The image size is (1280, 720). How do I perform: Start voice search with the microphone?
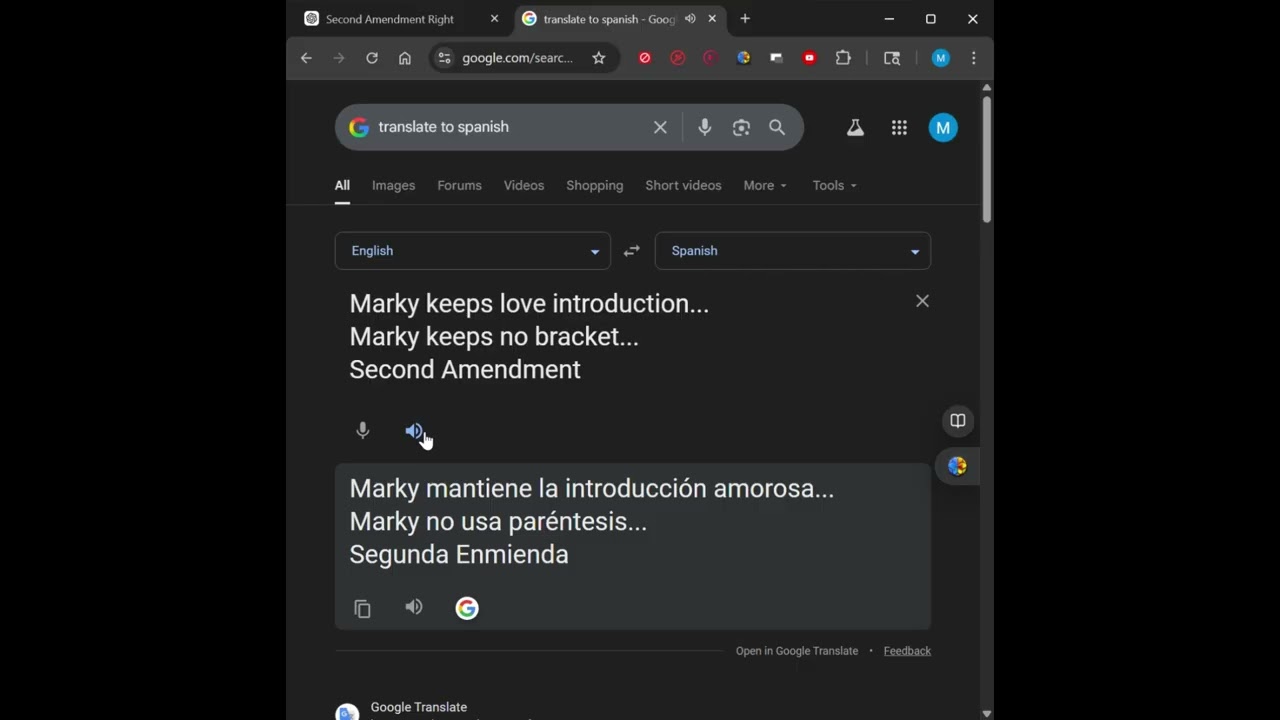point(705,127)
